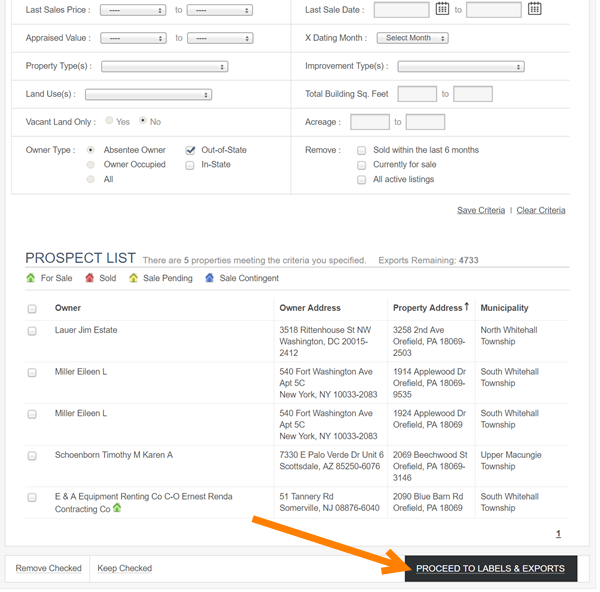Choose Absentee Owner radio button
This screenshot has height=592, width=600.
[90, 150]
